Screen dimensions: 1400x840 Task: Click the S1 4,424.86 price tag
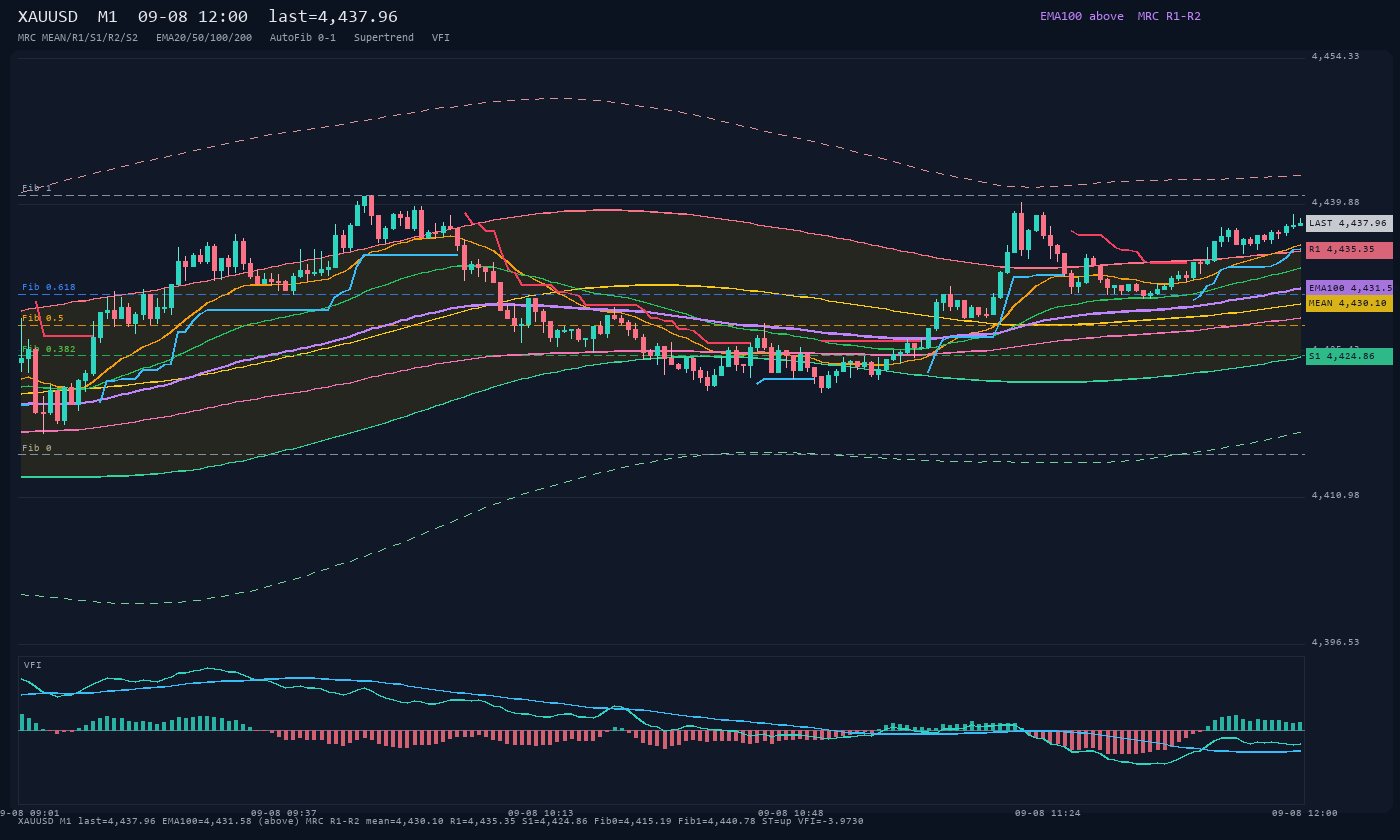[1349, 356]
